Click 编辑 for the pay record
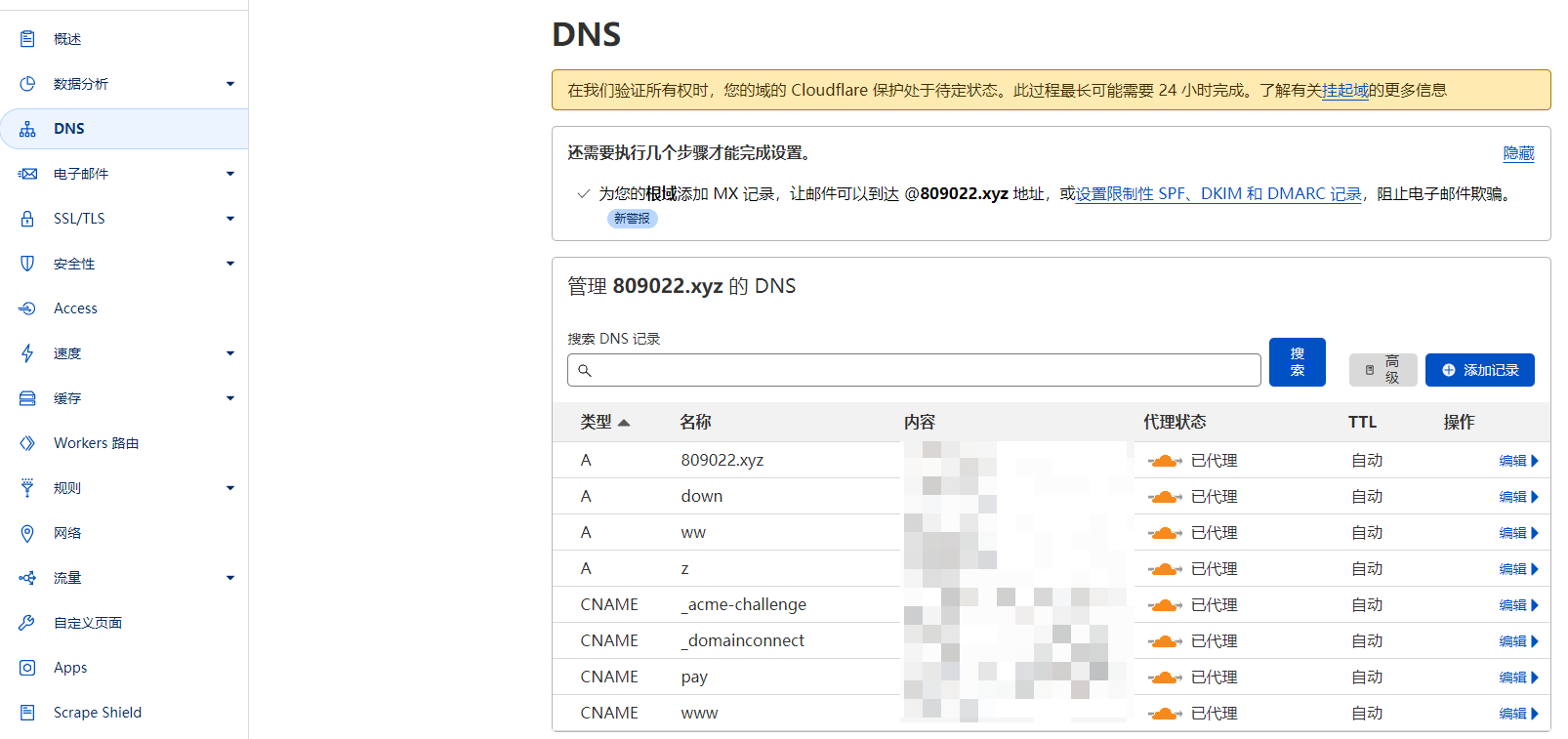 click(1519, 677)
